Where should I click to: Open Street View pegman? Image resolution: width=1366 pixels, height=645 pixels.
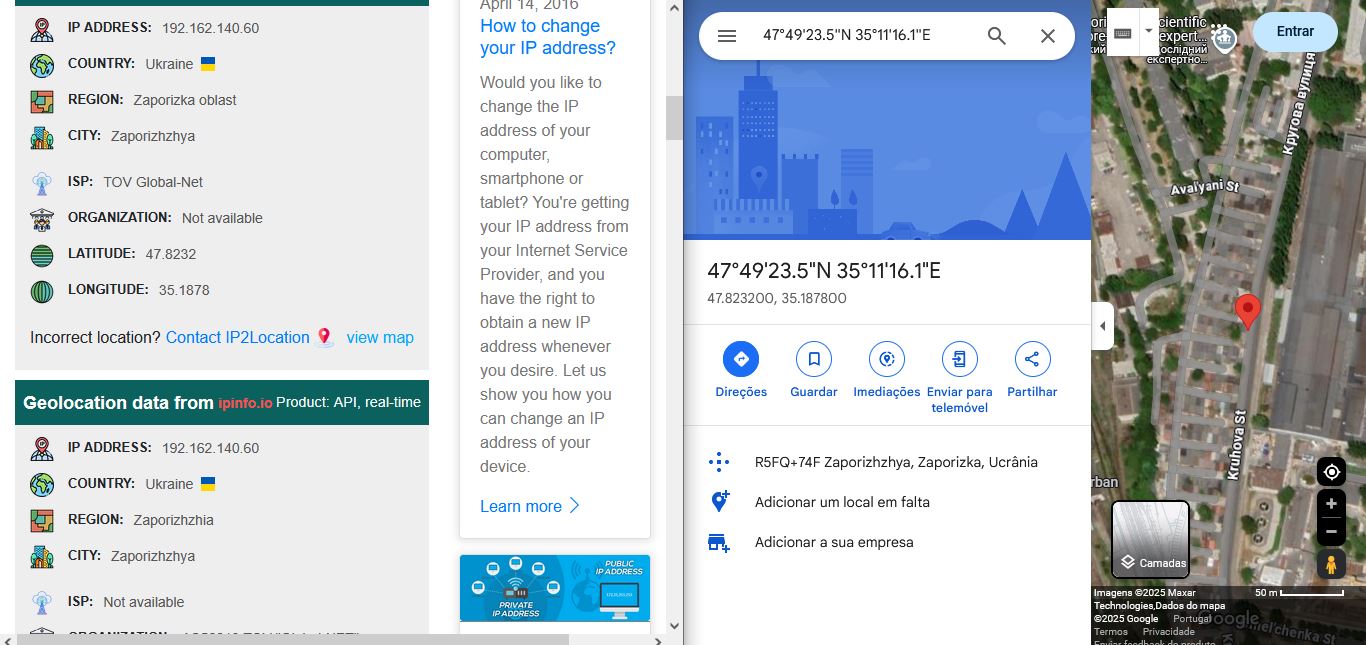(1331, 564)
